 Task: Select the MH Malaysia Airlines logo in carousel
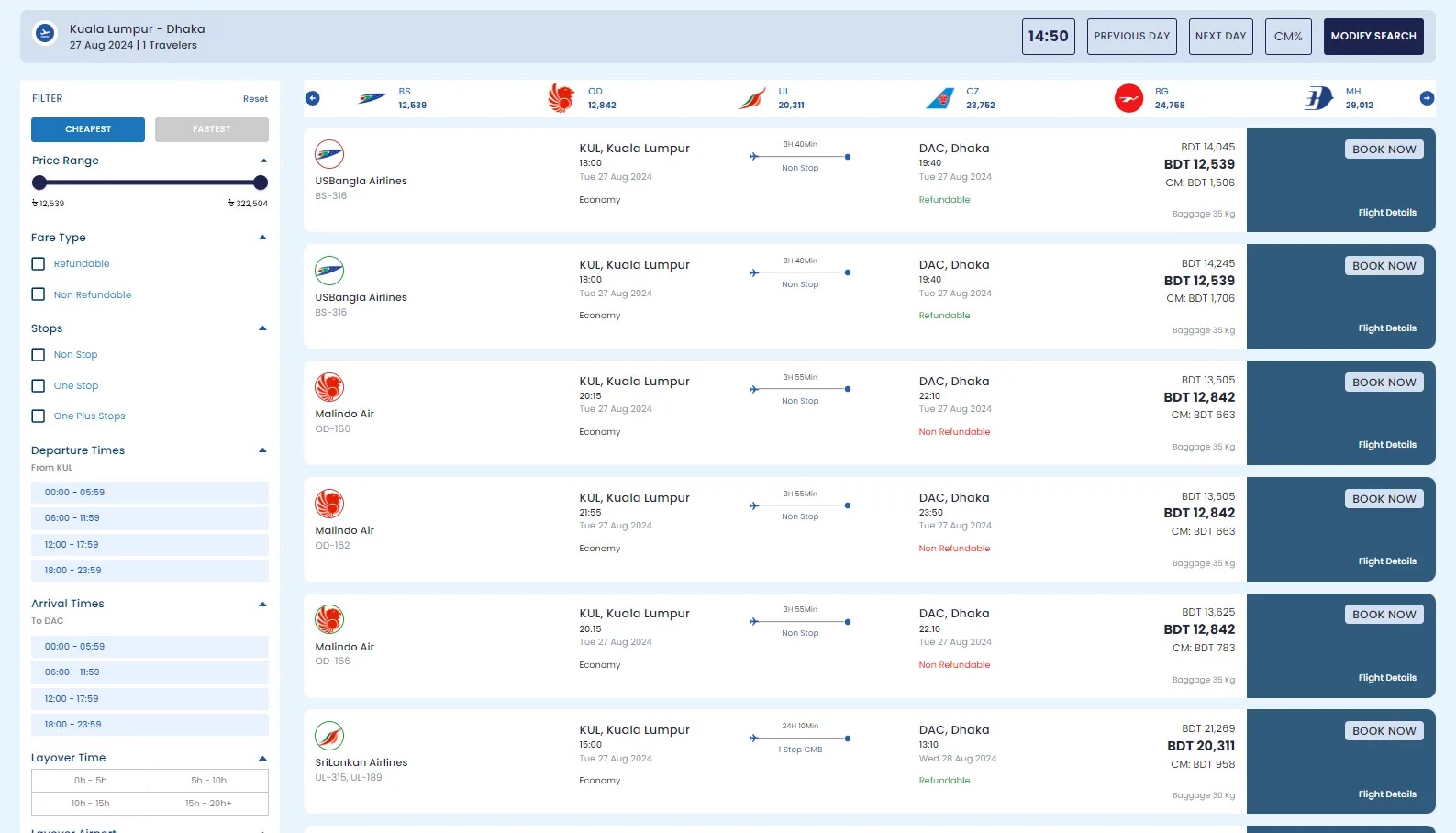(1318, 98)
